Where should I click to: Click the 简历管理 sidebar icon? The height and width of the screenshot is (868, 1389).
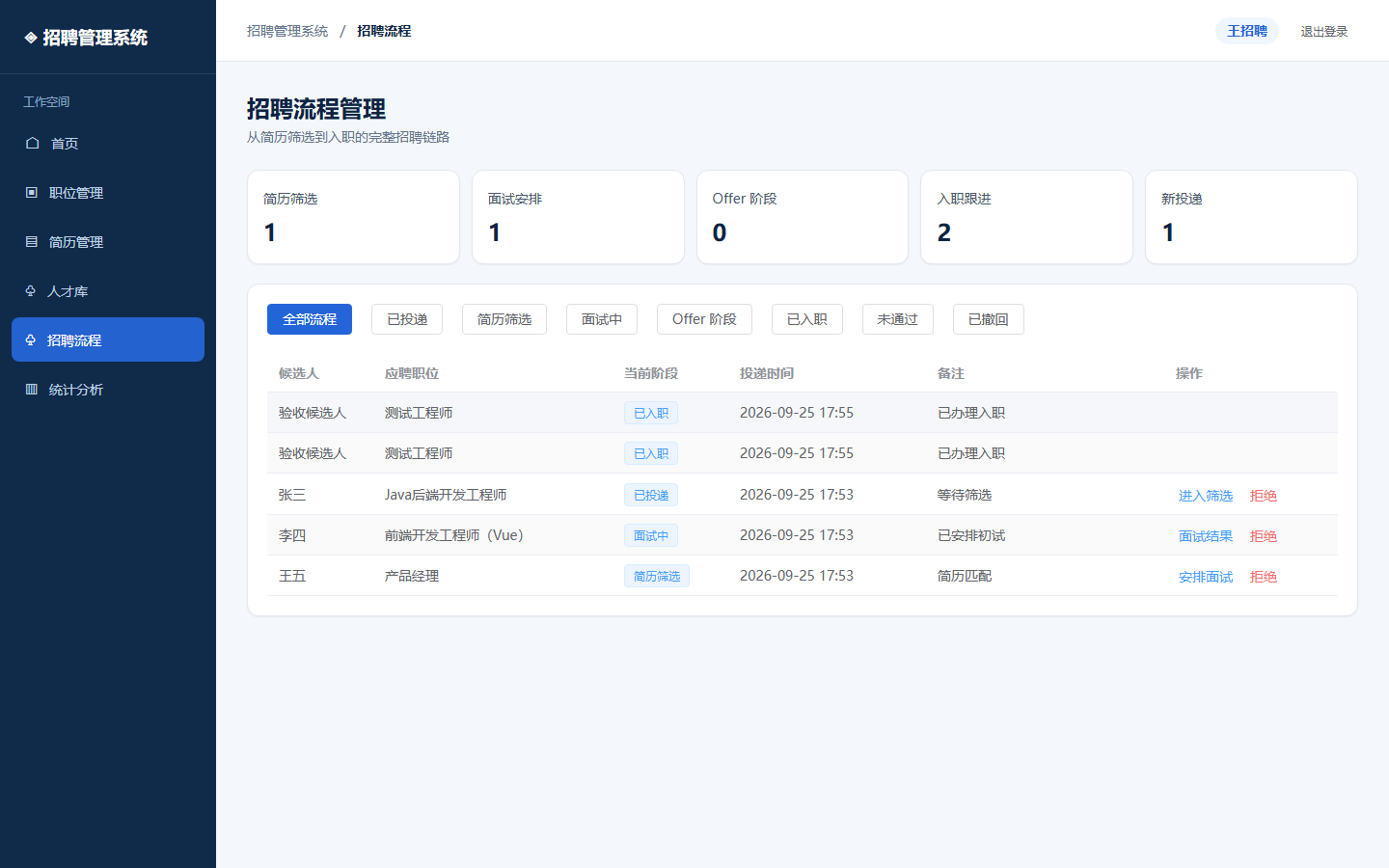pyautogui.click(x=31, y=241)
